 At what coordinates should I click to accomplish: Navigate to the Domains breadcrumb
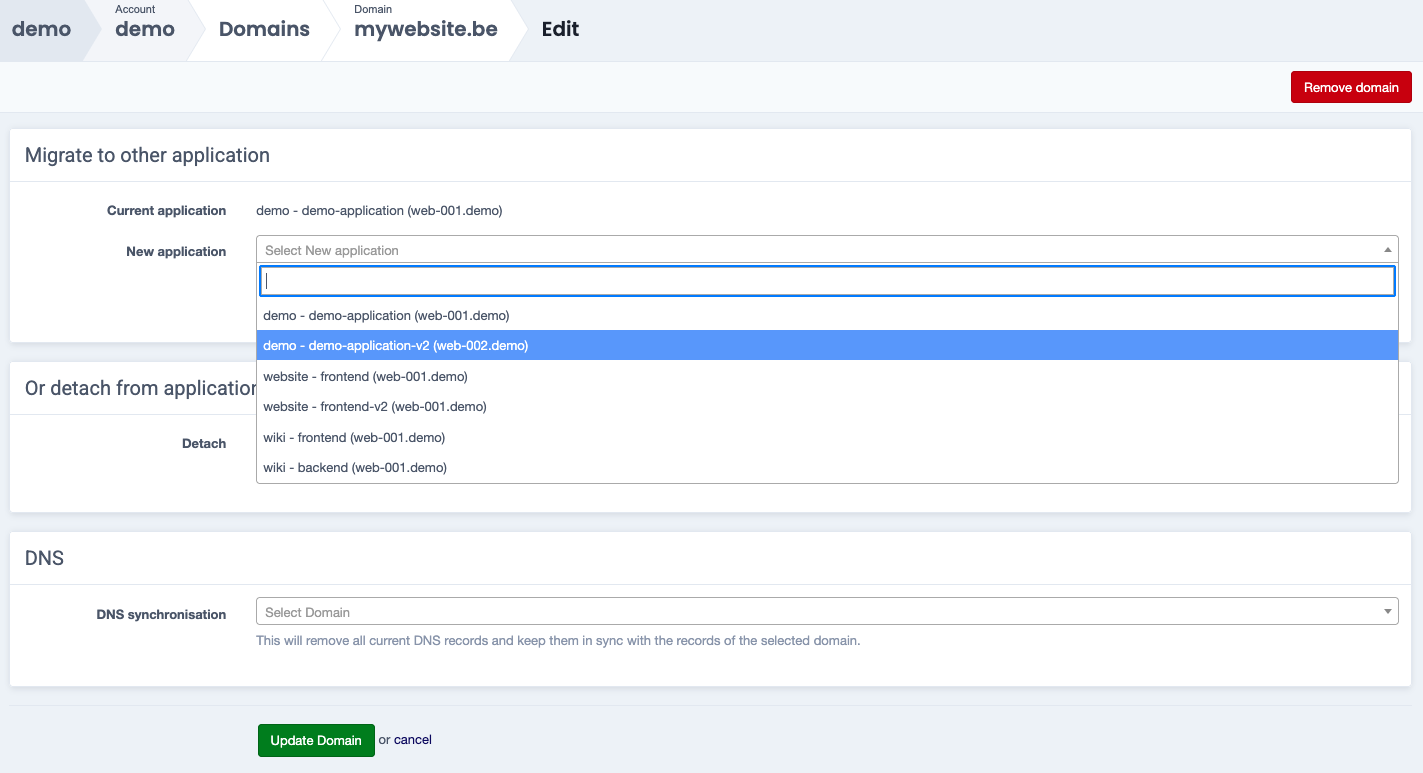click(264, 29)
